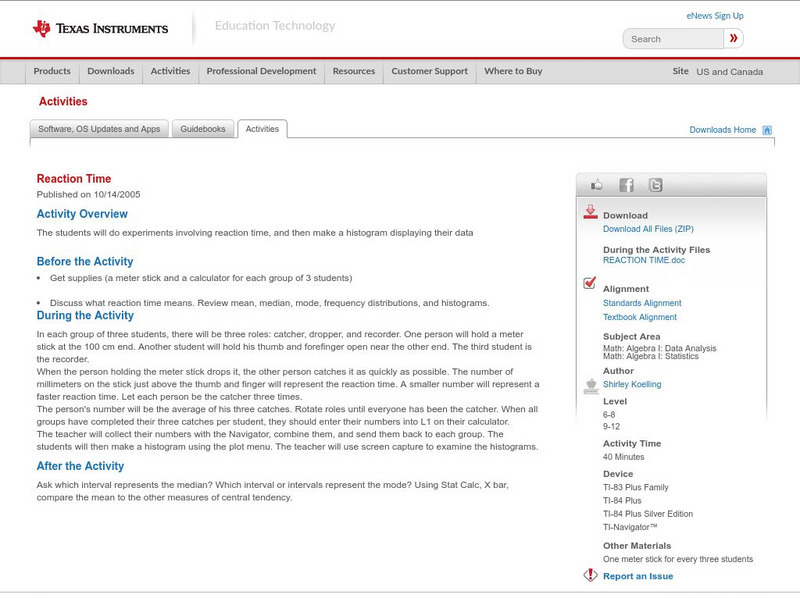Open the Customer Support menu
800x598 pixels.
429,72
